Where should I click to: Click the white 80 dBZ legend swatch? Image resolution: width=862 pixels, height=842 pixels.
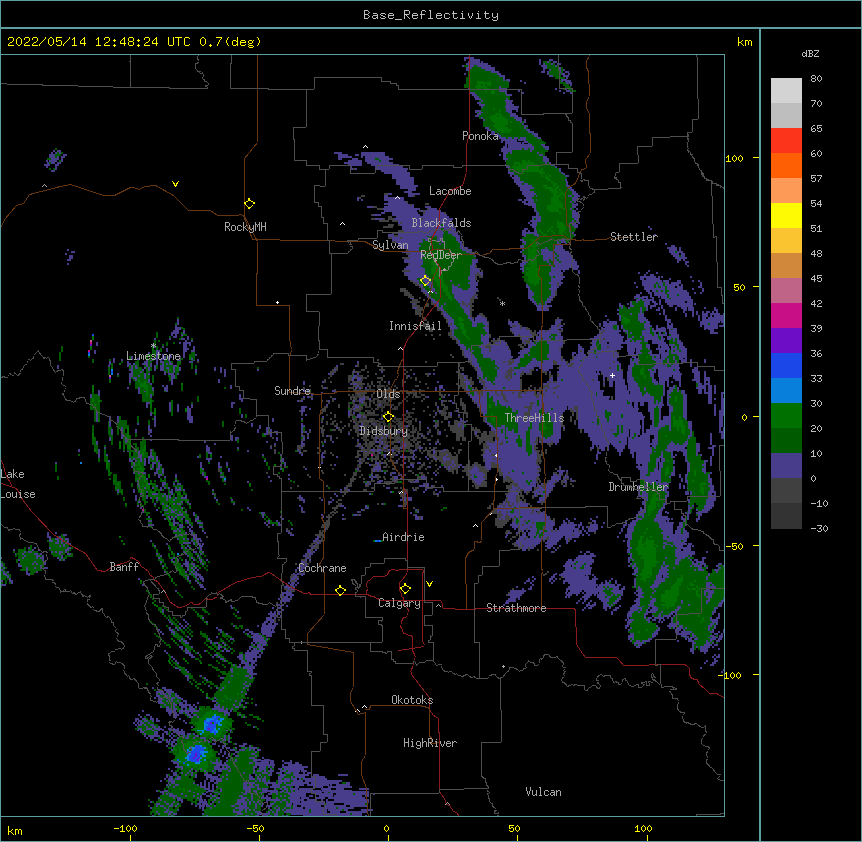tap(786, 91)
